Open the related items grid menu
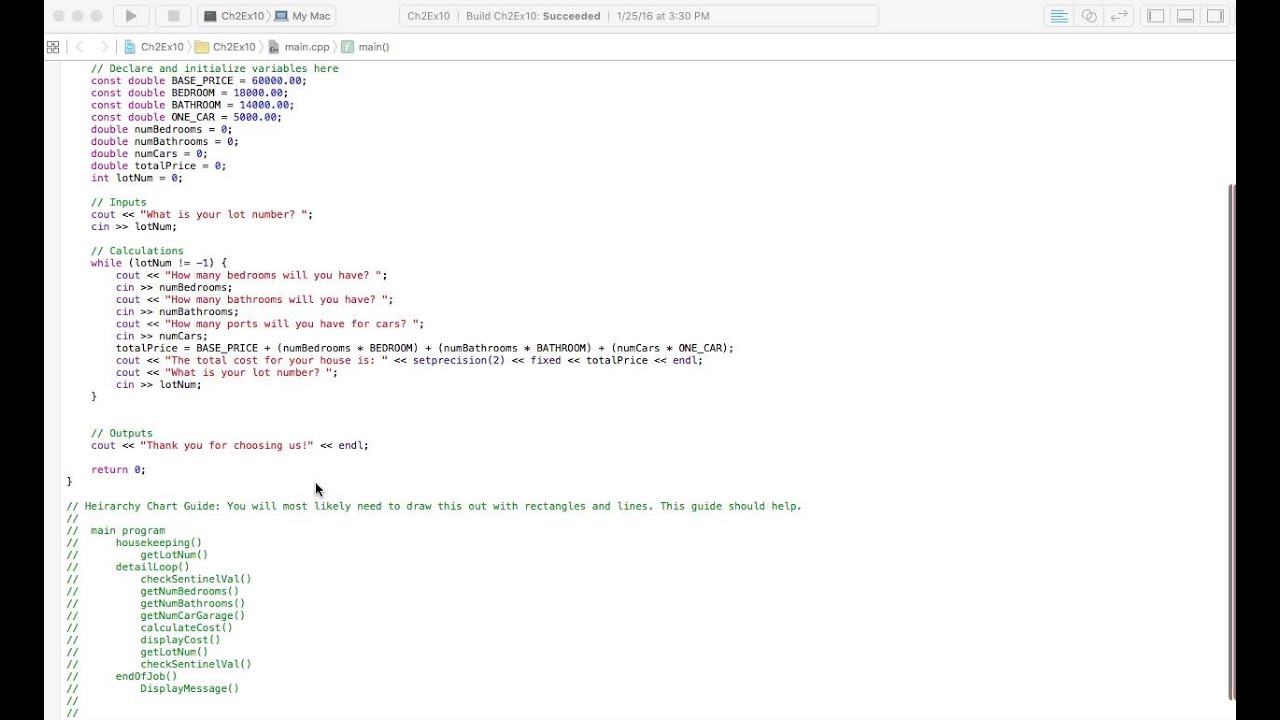 tap(53, 47)
